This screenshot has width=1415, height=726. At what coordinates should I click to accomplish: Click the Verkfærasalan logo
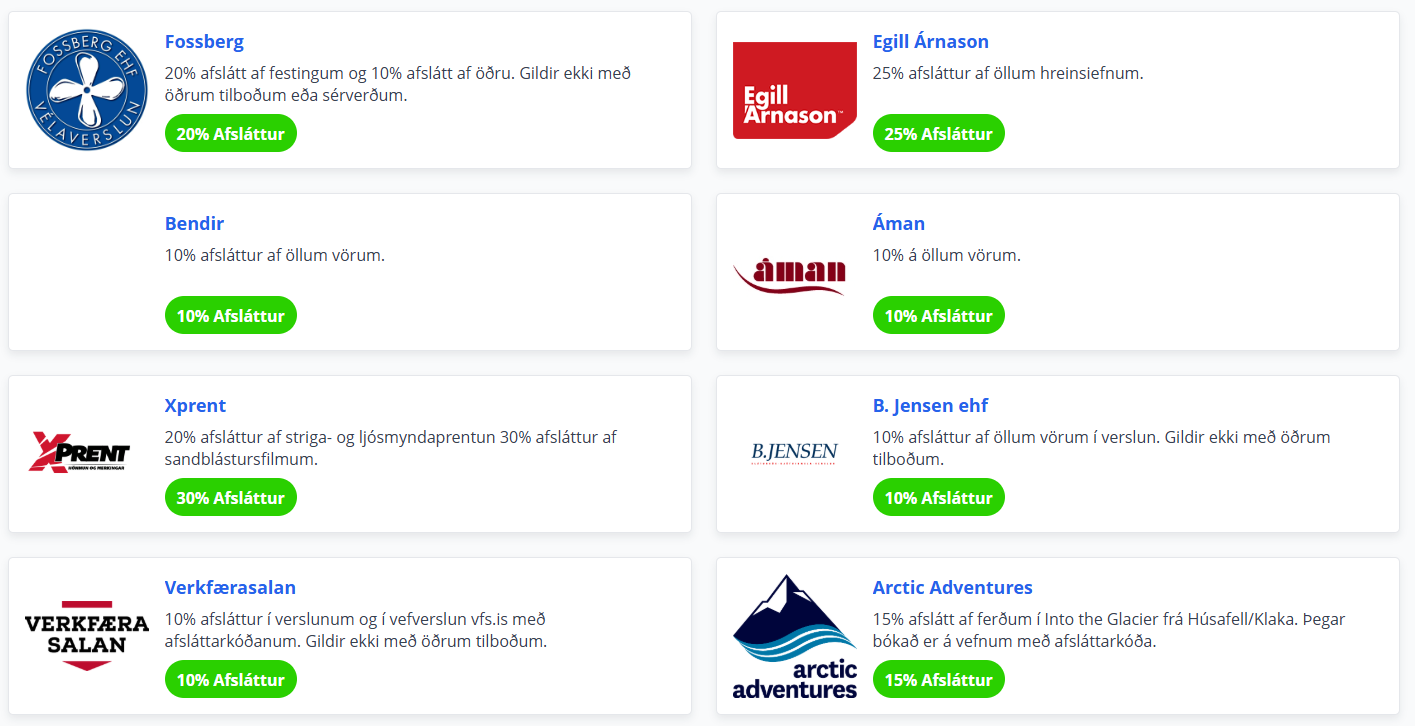point(87,635)
